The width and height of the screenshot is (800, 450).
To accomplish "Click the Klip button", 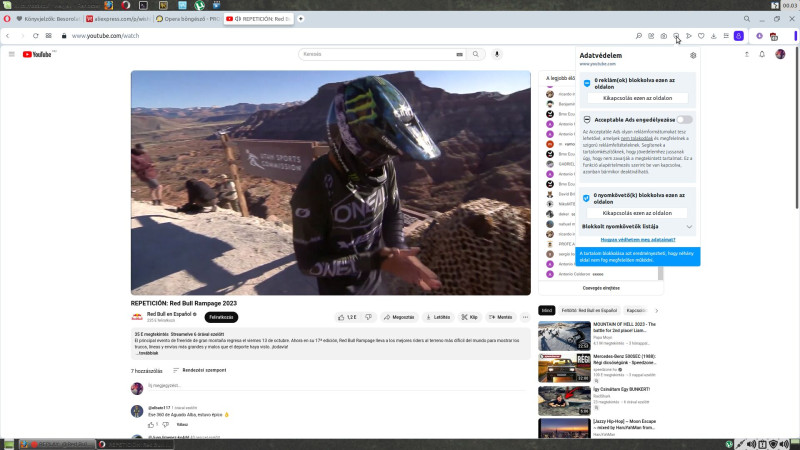I will [x=469, y=317].
